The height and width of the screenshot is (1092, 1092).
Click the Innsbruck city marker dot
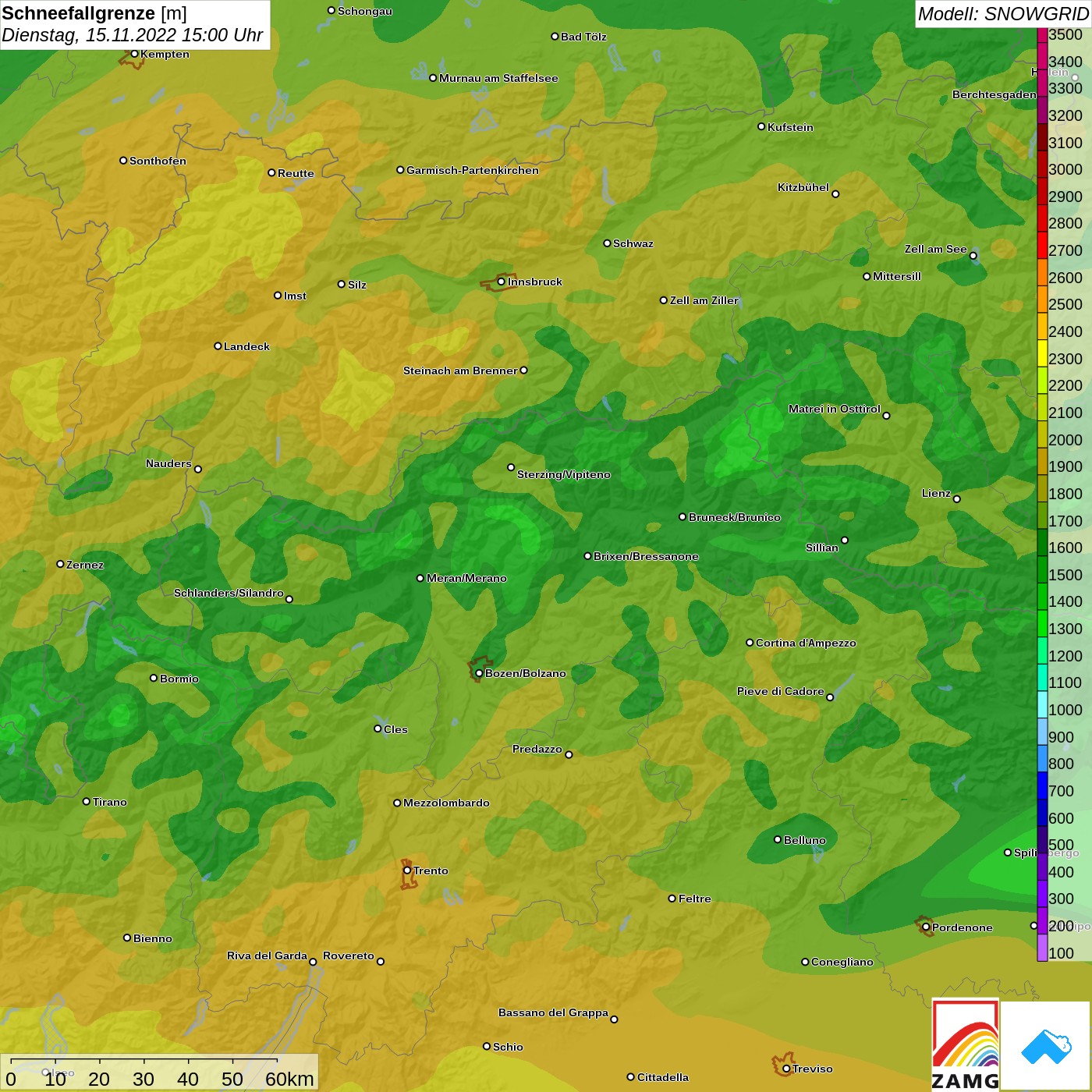coord(501,282)
